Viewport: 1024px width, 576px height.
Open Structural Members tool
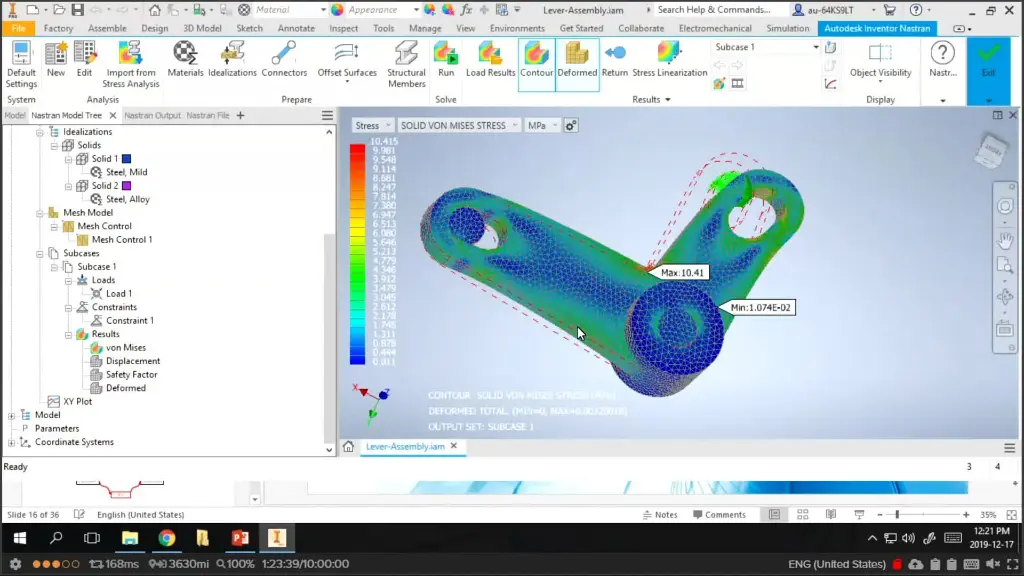pyautogui.click(x=406, y=64)
